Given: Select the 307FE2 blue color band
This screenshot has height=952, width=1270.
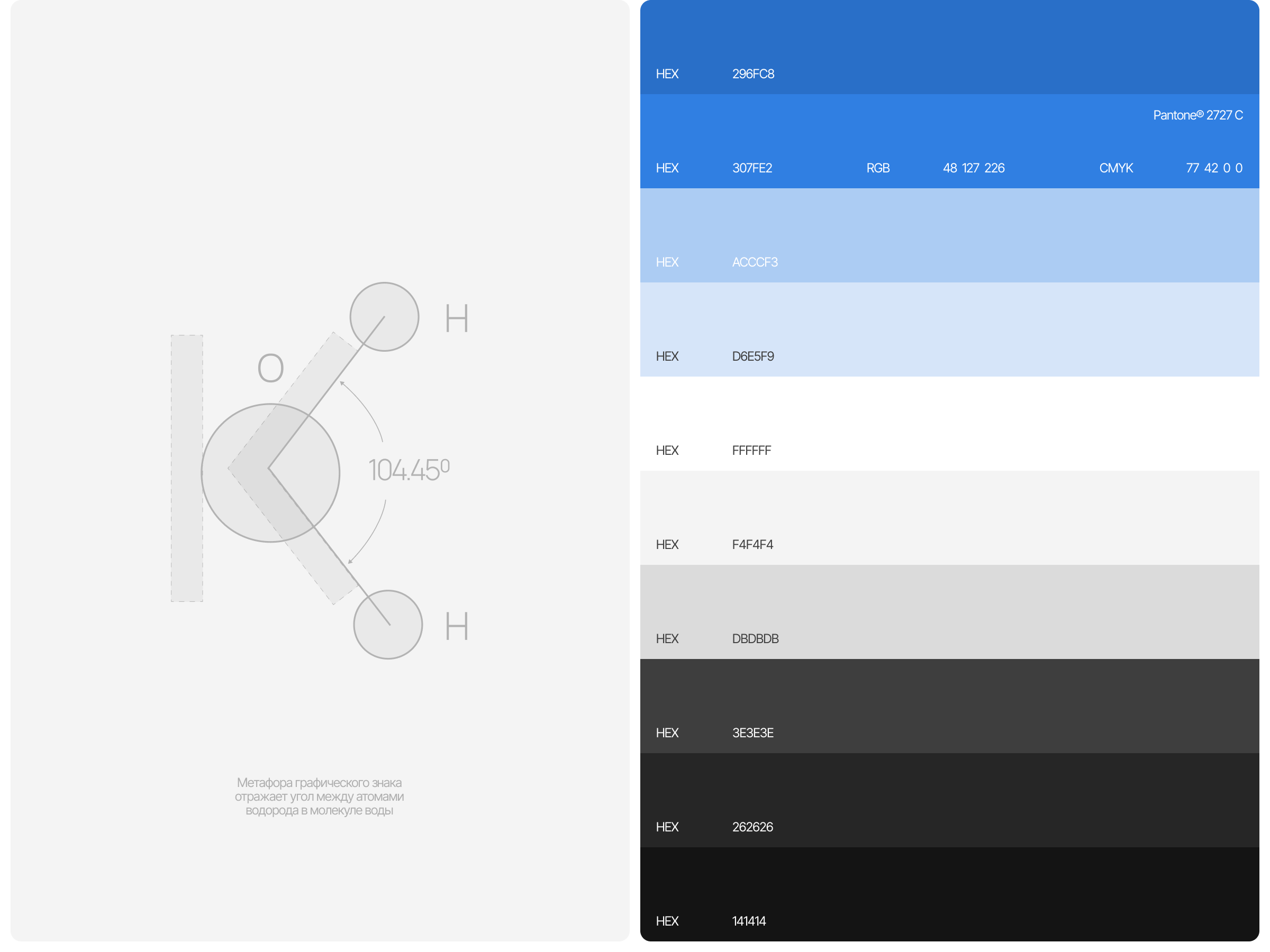Looking at the screenshot, I should [949, 141].
